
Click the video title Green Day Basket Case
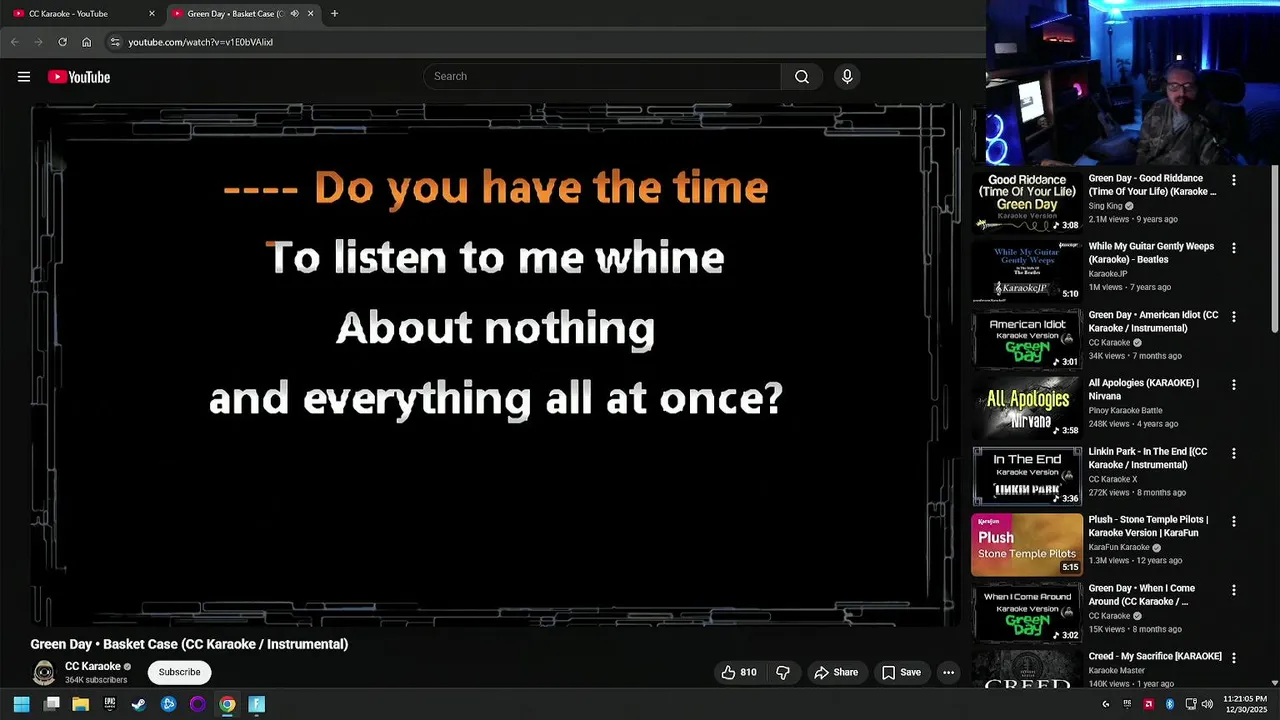(x=189, y=644)
